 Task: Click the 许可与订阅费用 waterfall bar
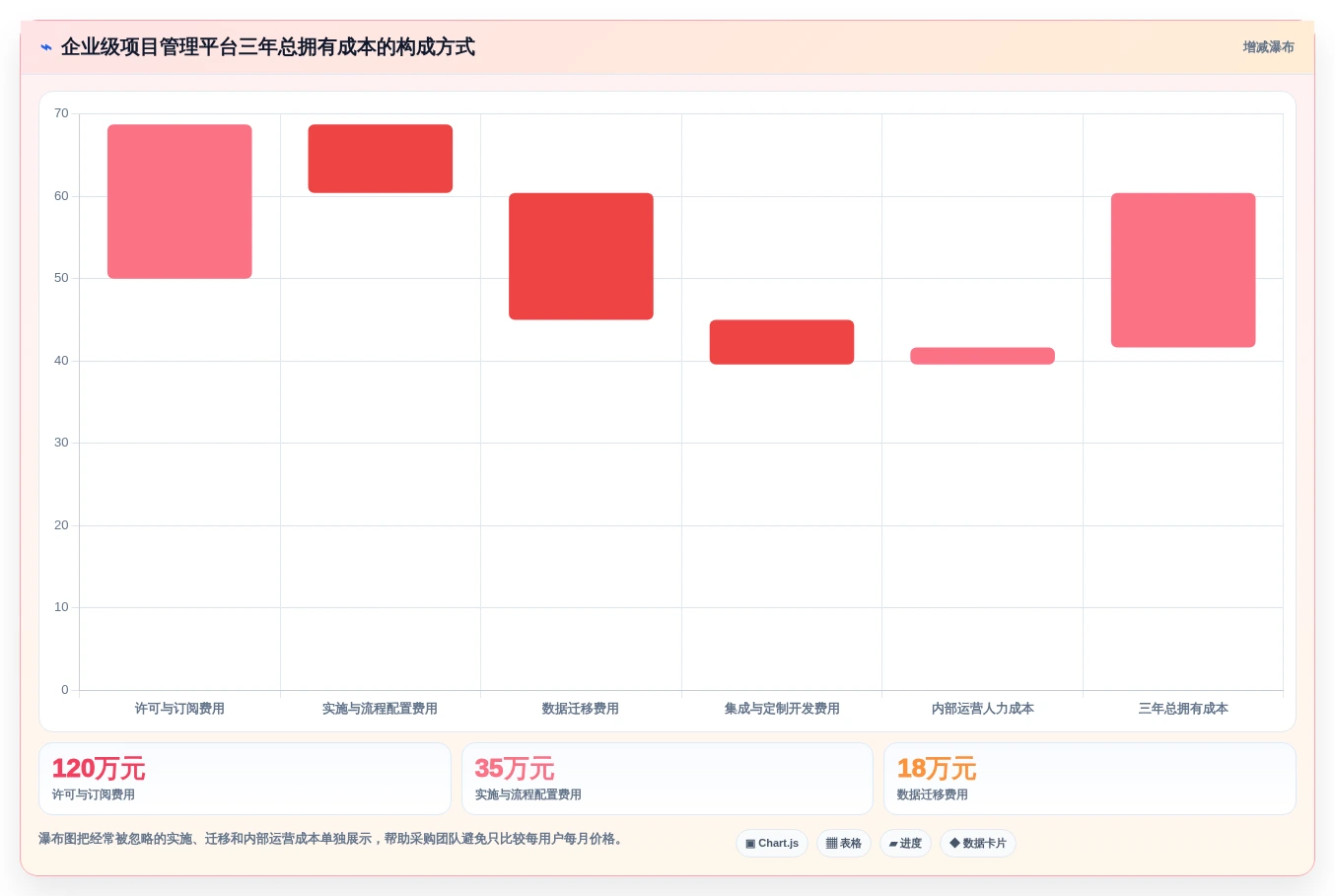pyautogui.click(x=179, y=201)
